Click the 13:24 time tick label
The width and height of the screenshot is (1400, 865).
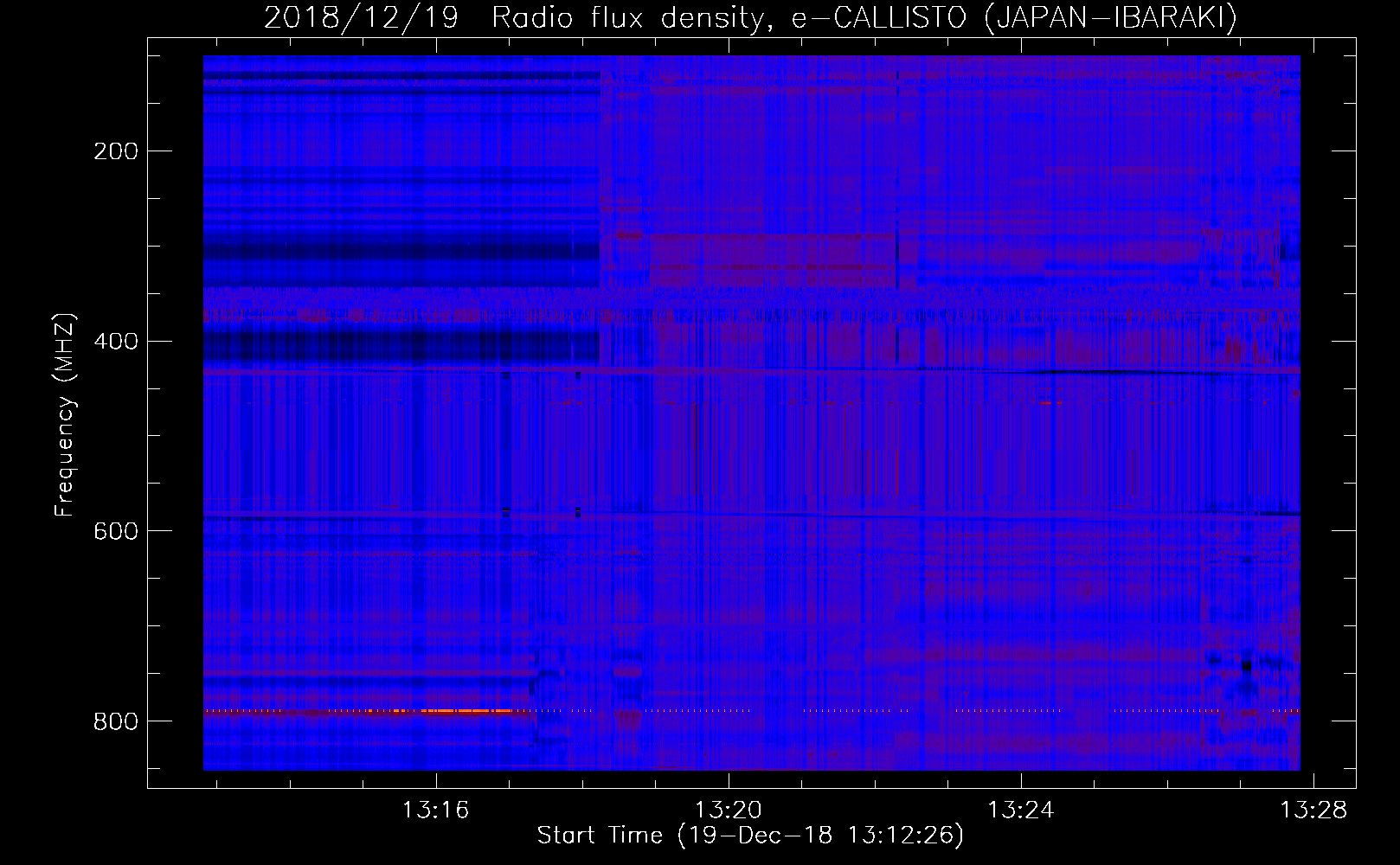1021,811
